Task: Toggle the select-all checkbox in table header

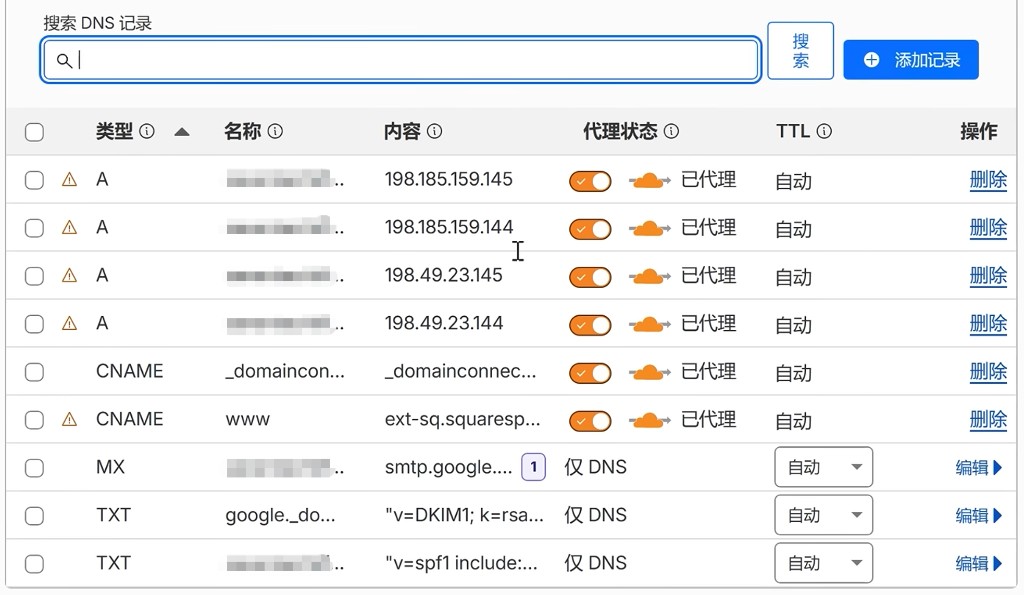Action: (35, 132)
